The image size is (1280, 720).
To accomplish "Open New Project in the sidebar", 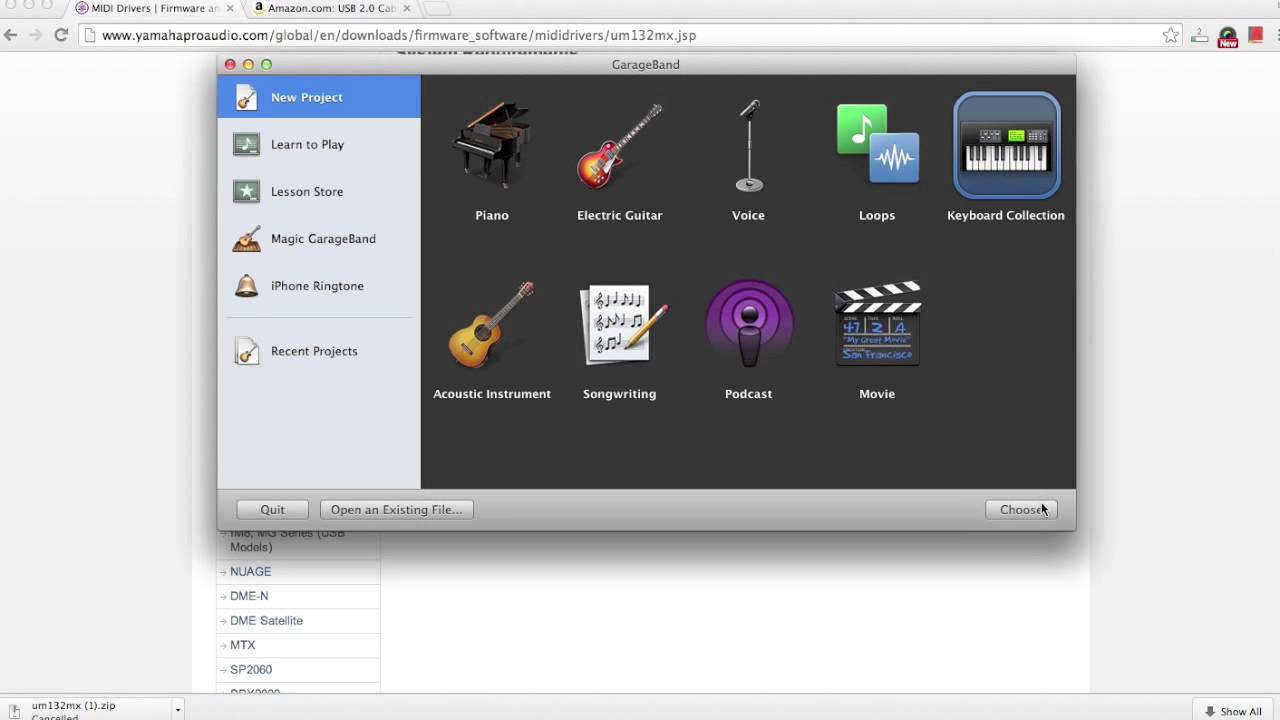I will coord(319,97).
